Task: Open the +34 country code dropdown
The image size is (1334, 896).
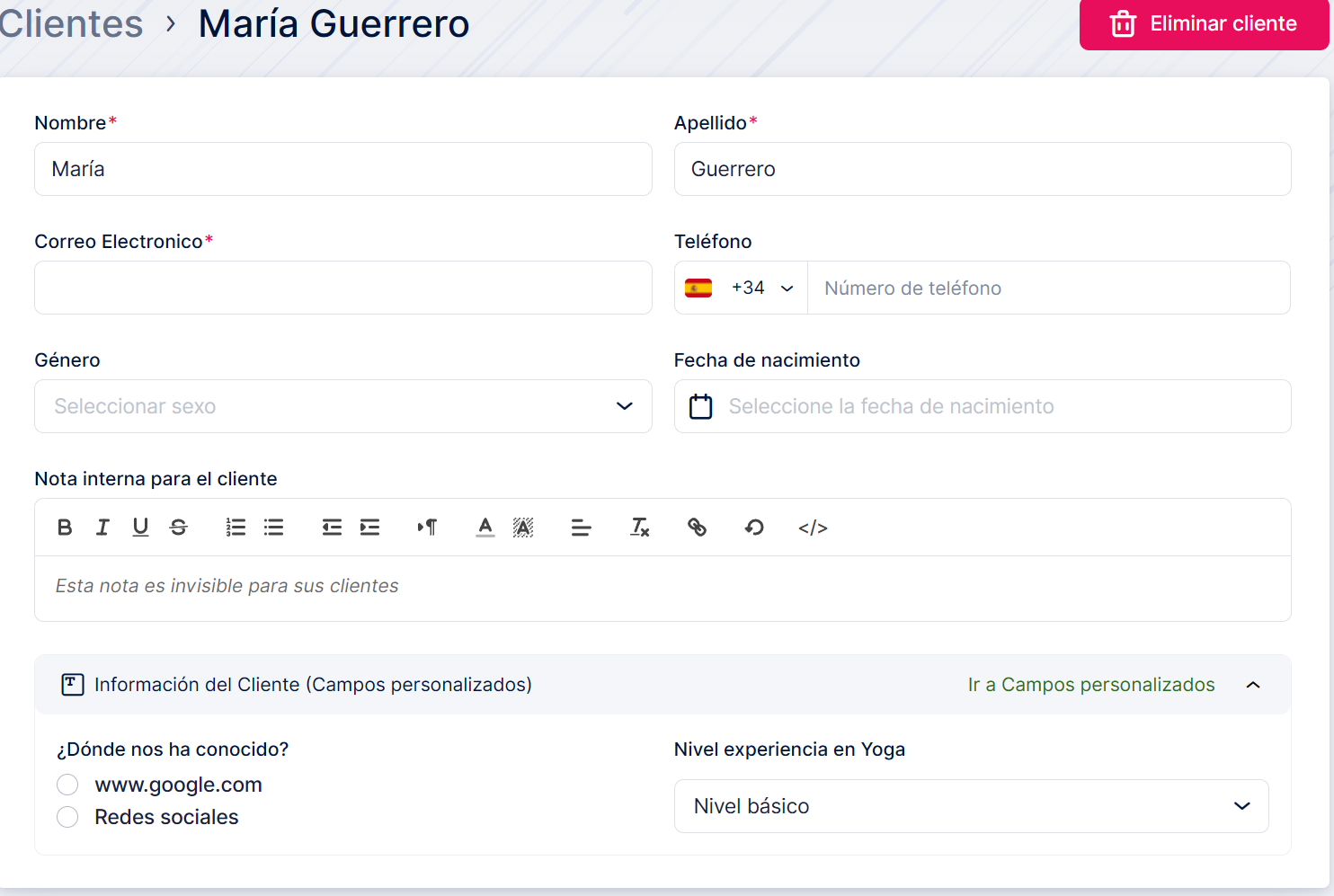Action: tap(741, 288)
